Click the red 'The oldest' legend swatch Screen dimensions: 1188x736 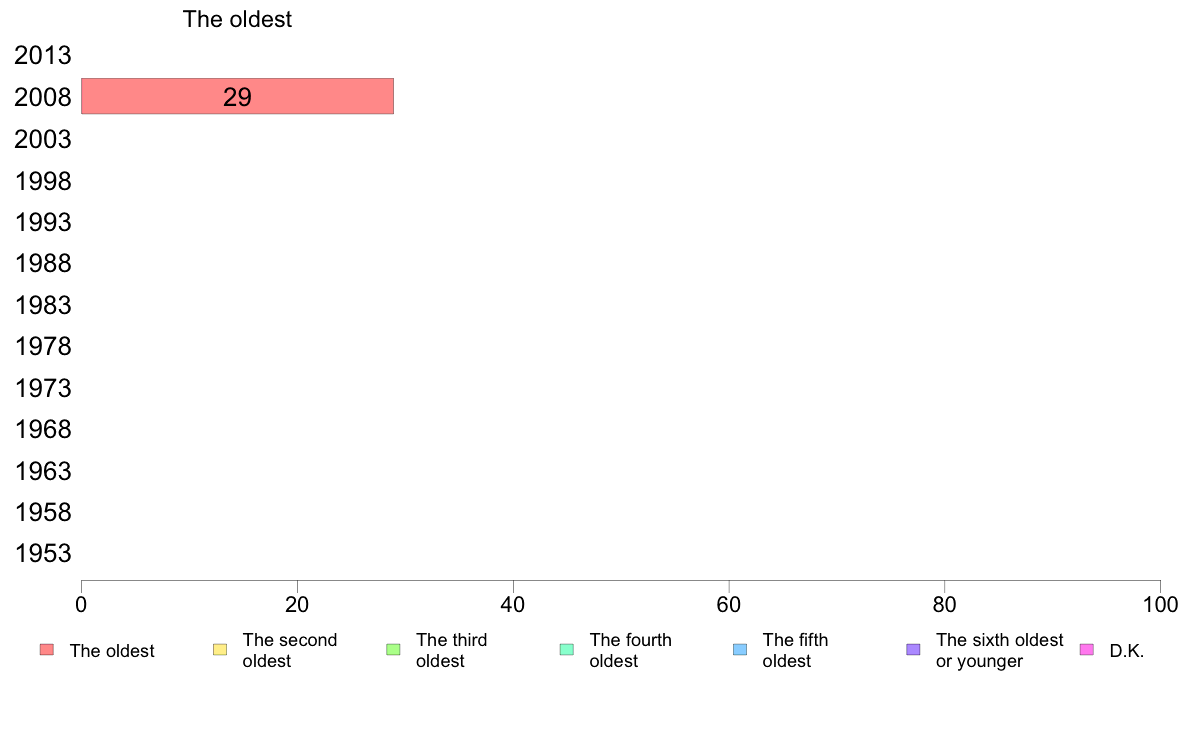[x=47, y=650]
